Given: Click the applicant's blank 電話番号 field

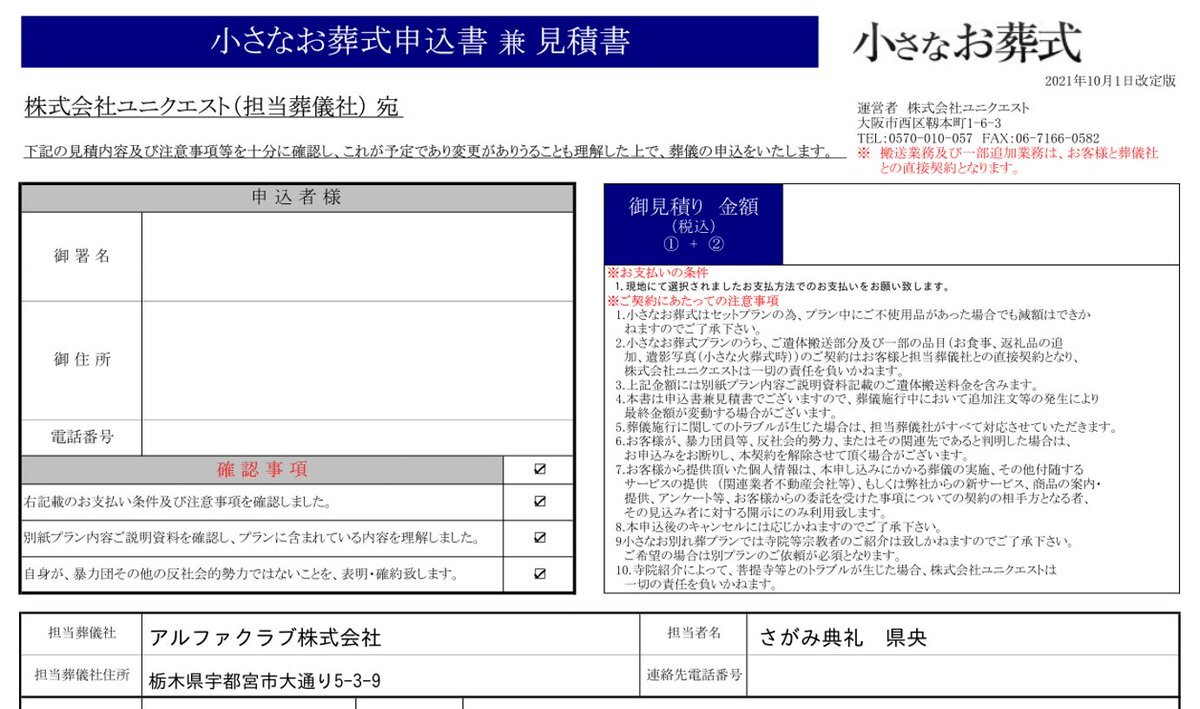Looking at the screenshot, I should point(358,437).
